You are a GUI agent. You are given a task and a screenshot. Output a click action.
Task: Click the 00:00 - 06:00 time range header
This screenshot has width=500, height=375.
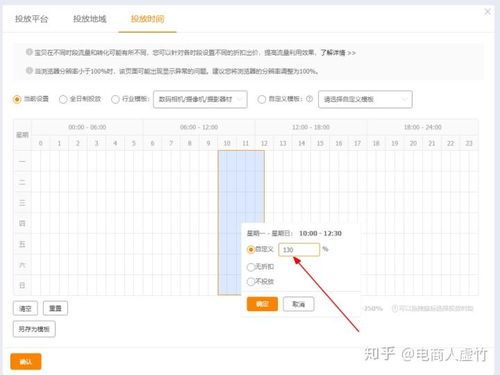tap(87, 127)
